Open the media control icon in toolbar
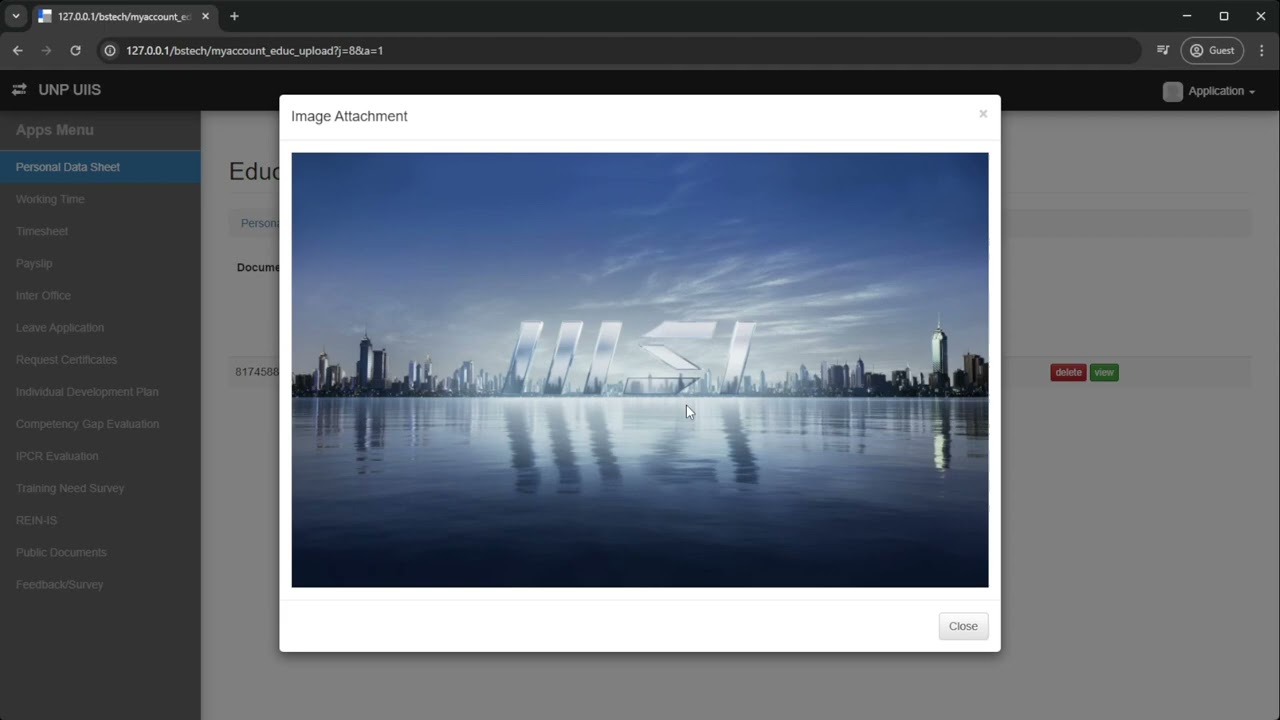The width and height of the screenshot is (1280, 720). tap(1163, 50)
